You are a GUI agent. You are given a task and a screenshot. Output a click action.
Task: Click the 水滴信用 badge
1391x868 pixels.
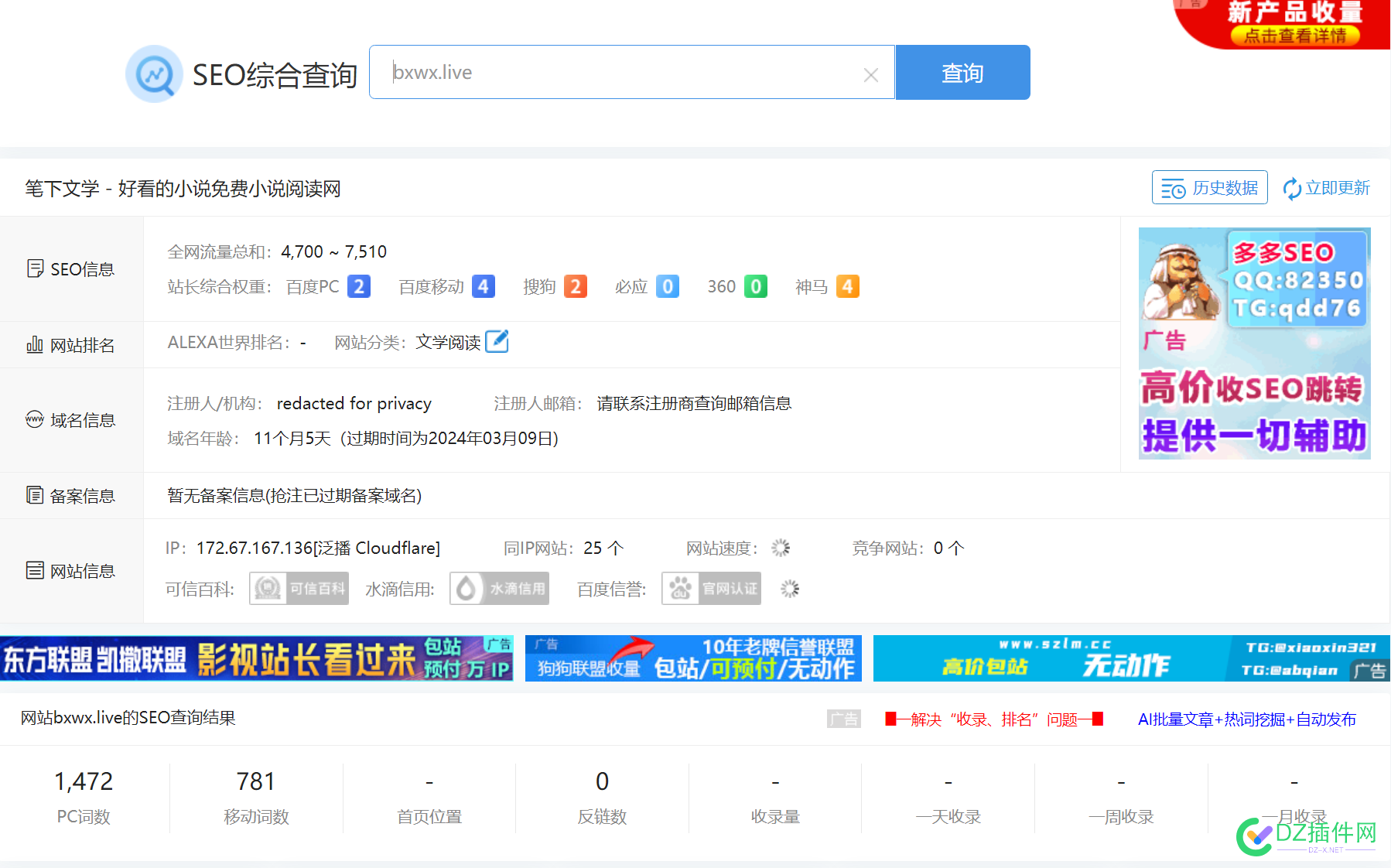point(499,589)
